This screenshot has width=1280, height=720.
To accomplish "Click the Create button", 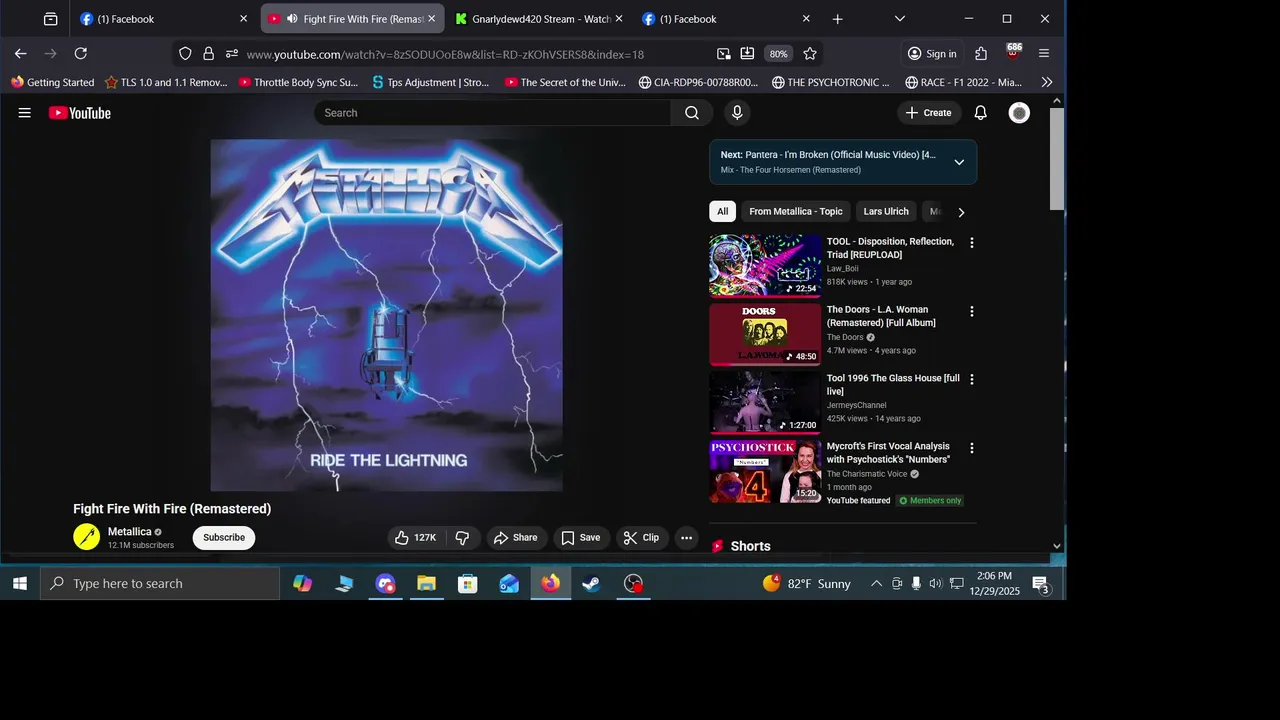I will pyautogui.click(x=929, y=113).
